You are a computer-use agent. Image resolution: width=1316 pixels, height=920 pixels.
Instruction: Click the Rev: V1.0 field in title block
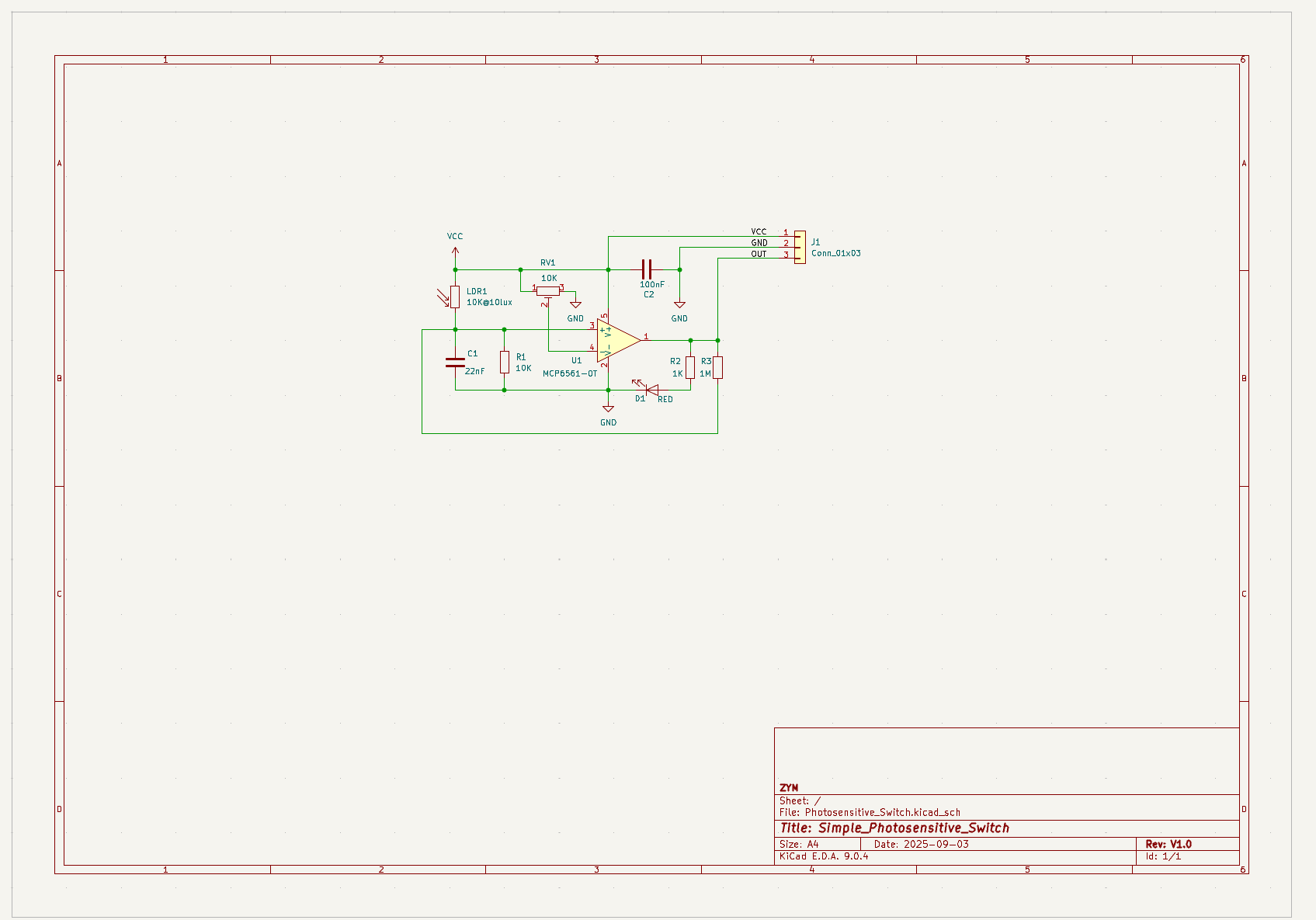(x=1168, y=844)
